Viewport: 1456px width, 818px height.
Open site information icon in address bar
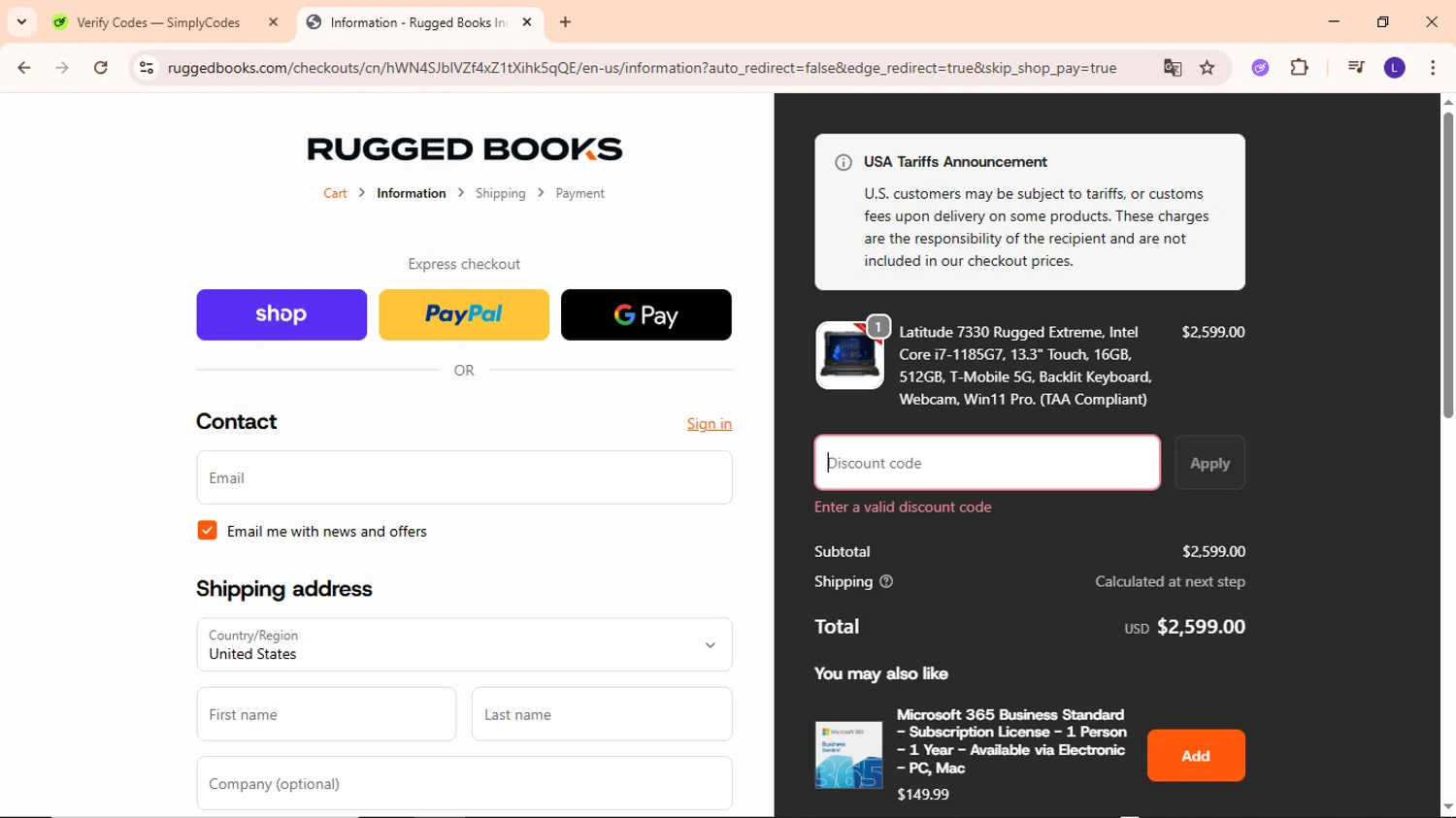(147, 68)
